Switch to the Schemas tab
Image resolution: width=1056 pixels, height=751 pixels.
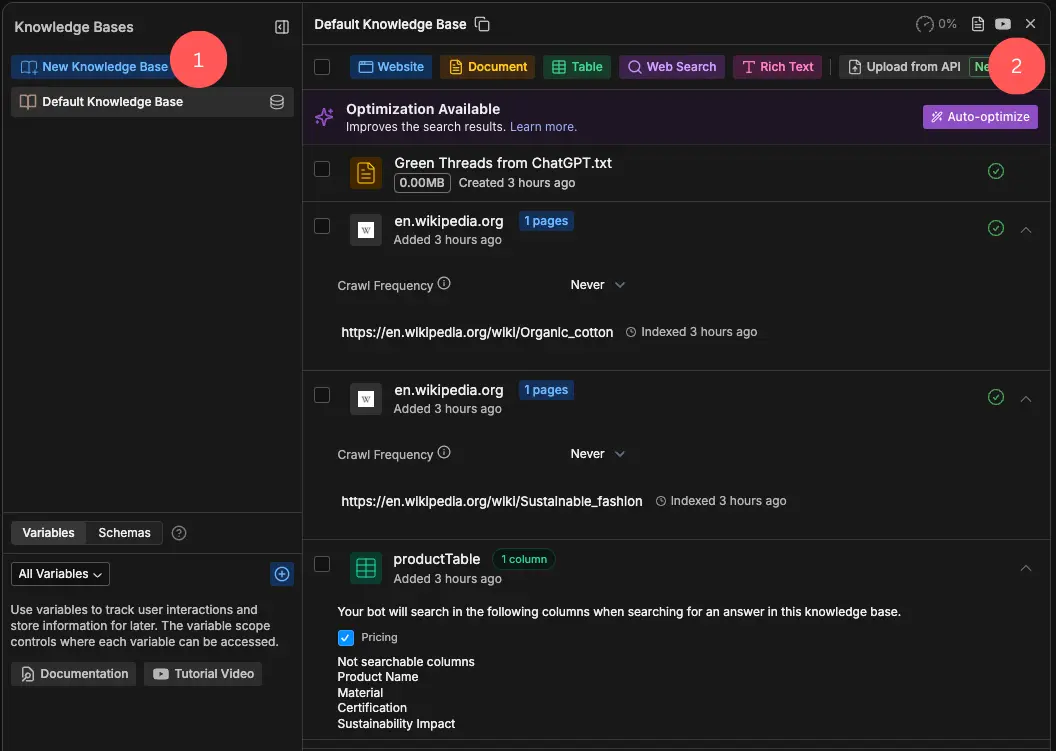123,532
